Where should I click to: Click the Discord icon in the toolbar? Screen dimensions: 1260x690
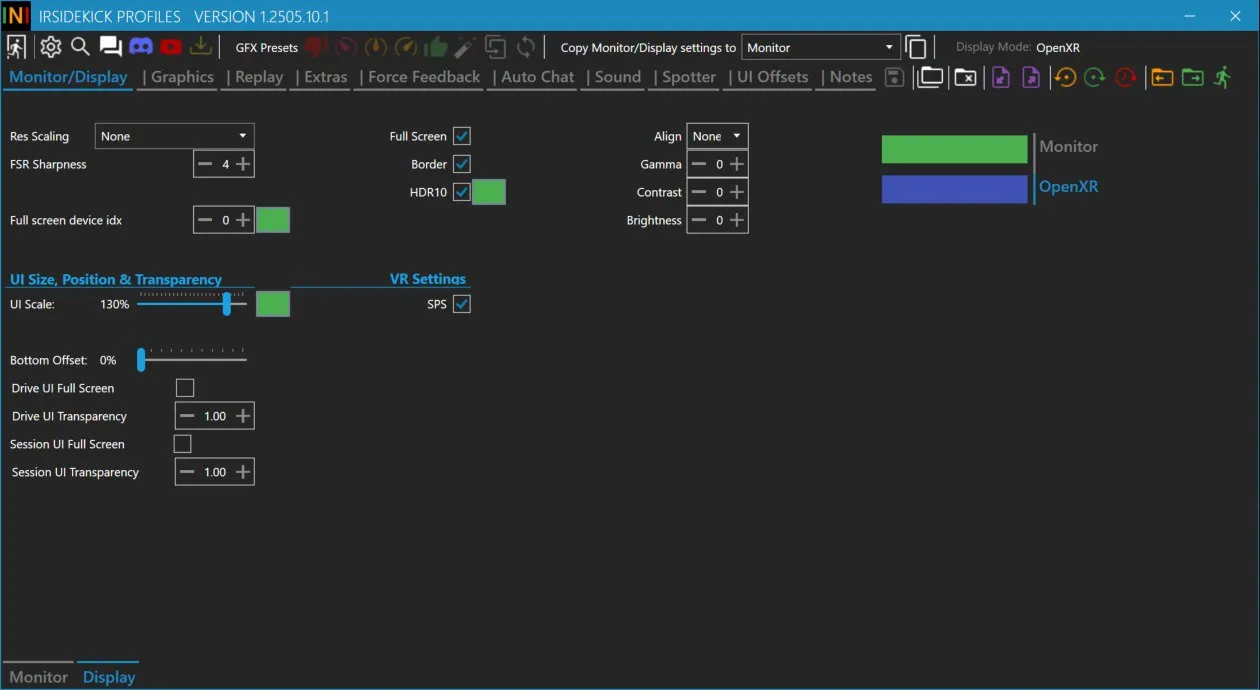click(x=141, y=46)
